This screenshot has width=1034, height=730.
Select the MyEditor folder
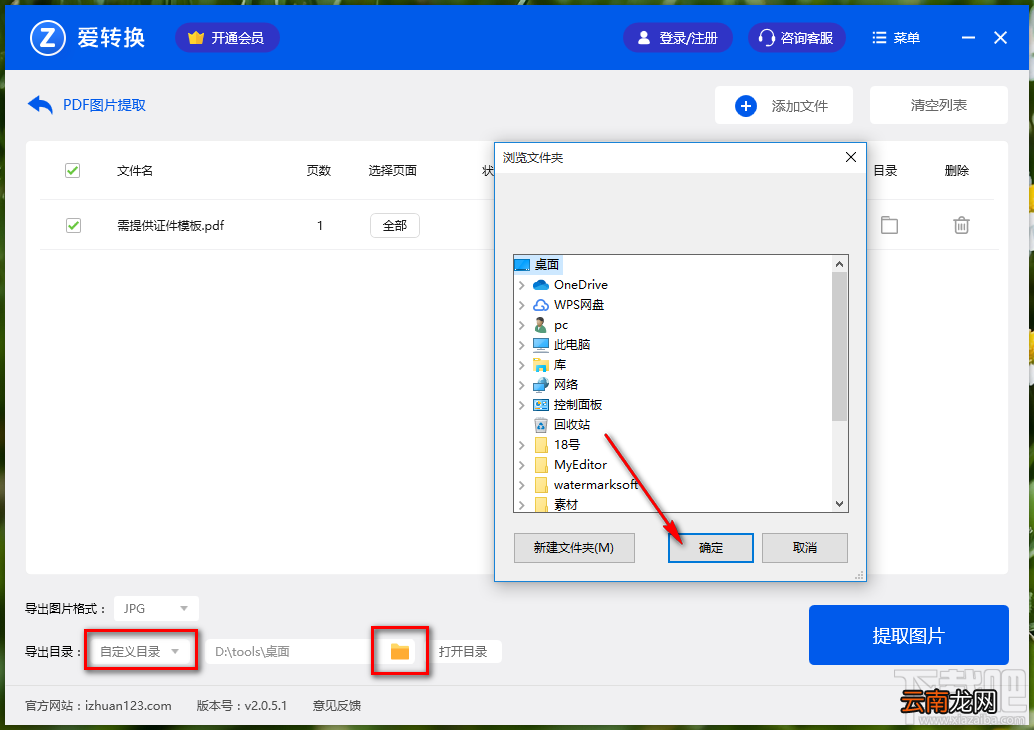point(580,465)
